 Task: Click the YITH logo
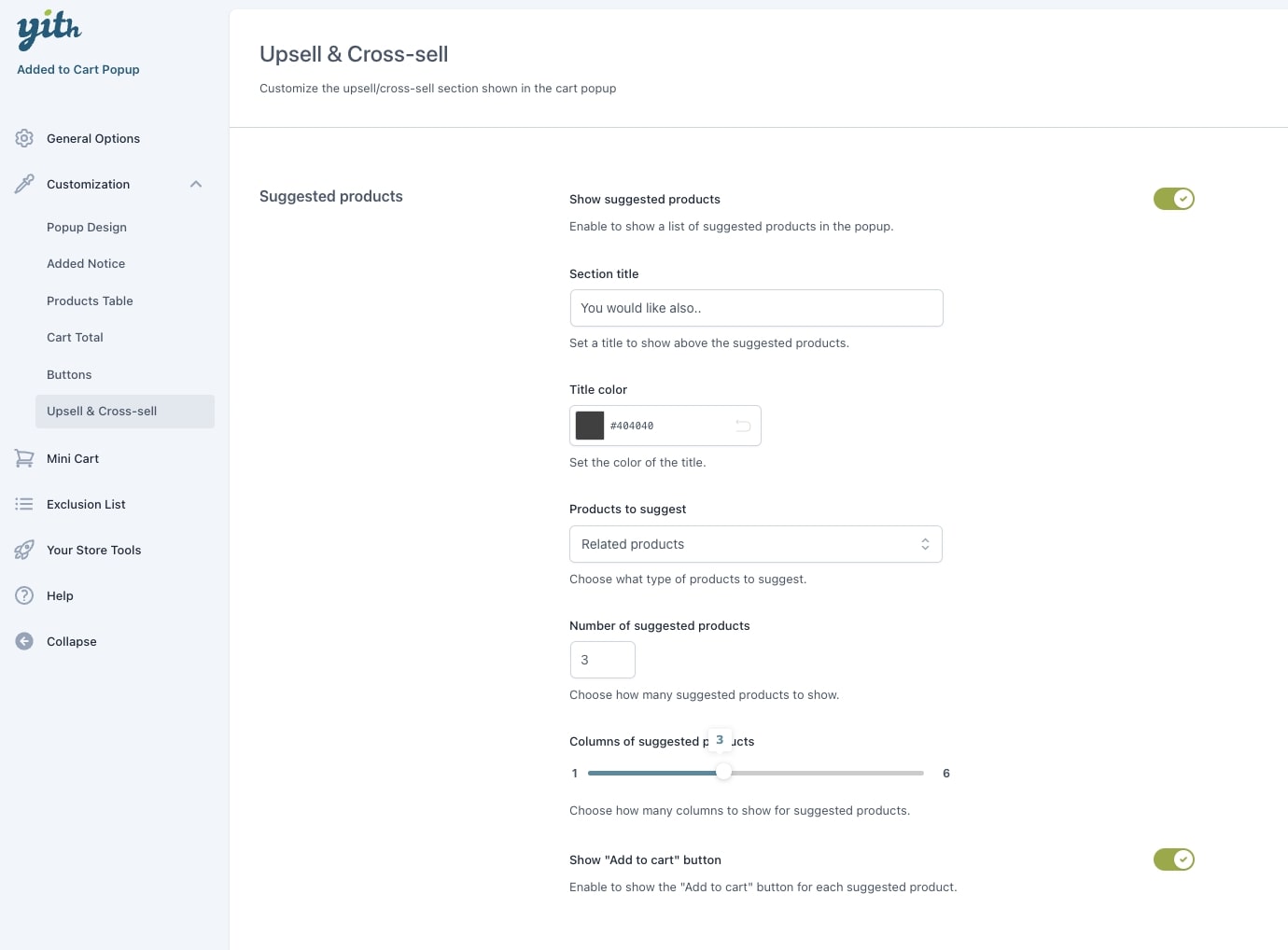coord(49,30)
